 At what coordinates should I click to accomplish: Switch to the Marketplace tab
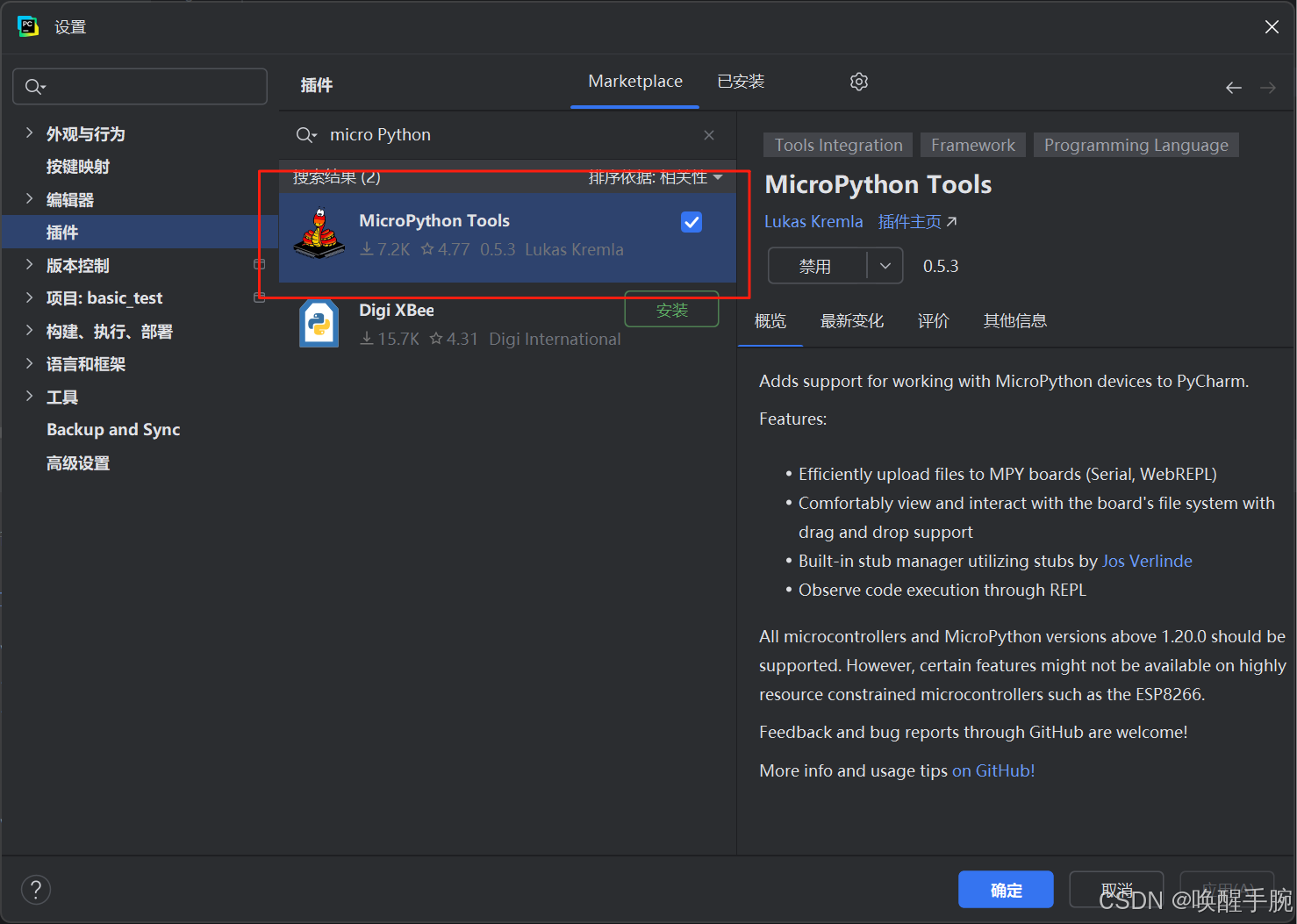635,82
